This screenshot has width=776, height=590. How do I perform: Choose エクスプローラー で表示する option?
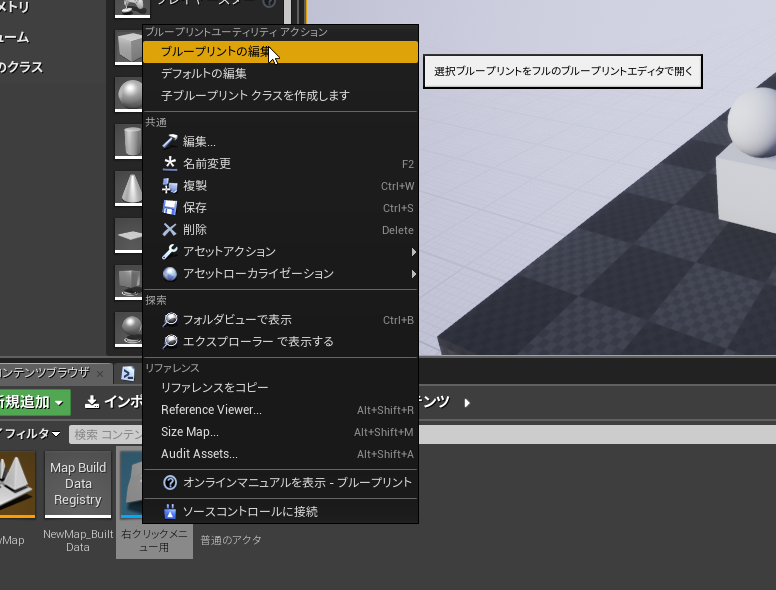tap(280, 342)
